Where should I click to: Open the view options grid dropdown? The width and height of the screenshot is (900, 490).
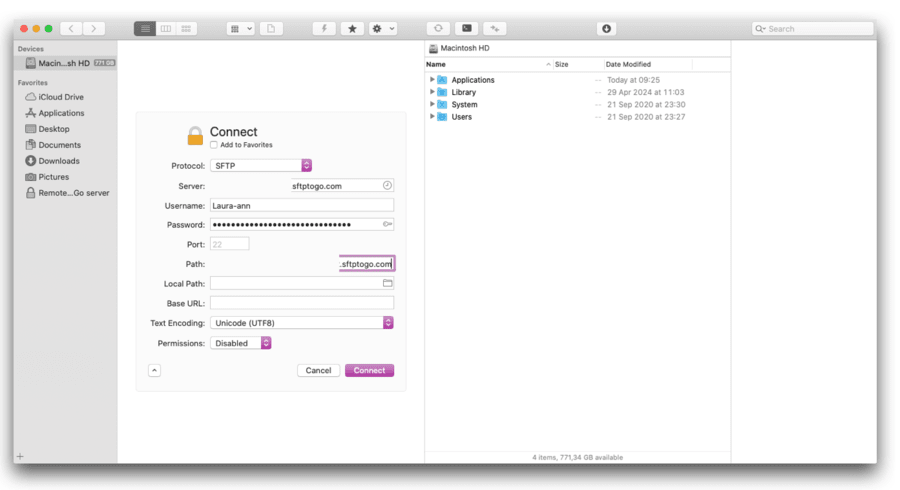(240, 28)
